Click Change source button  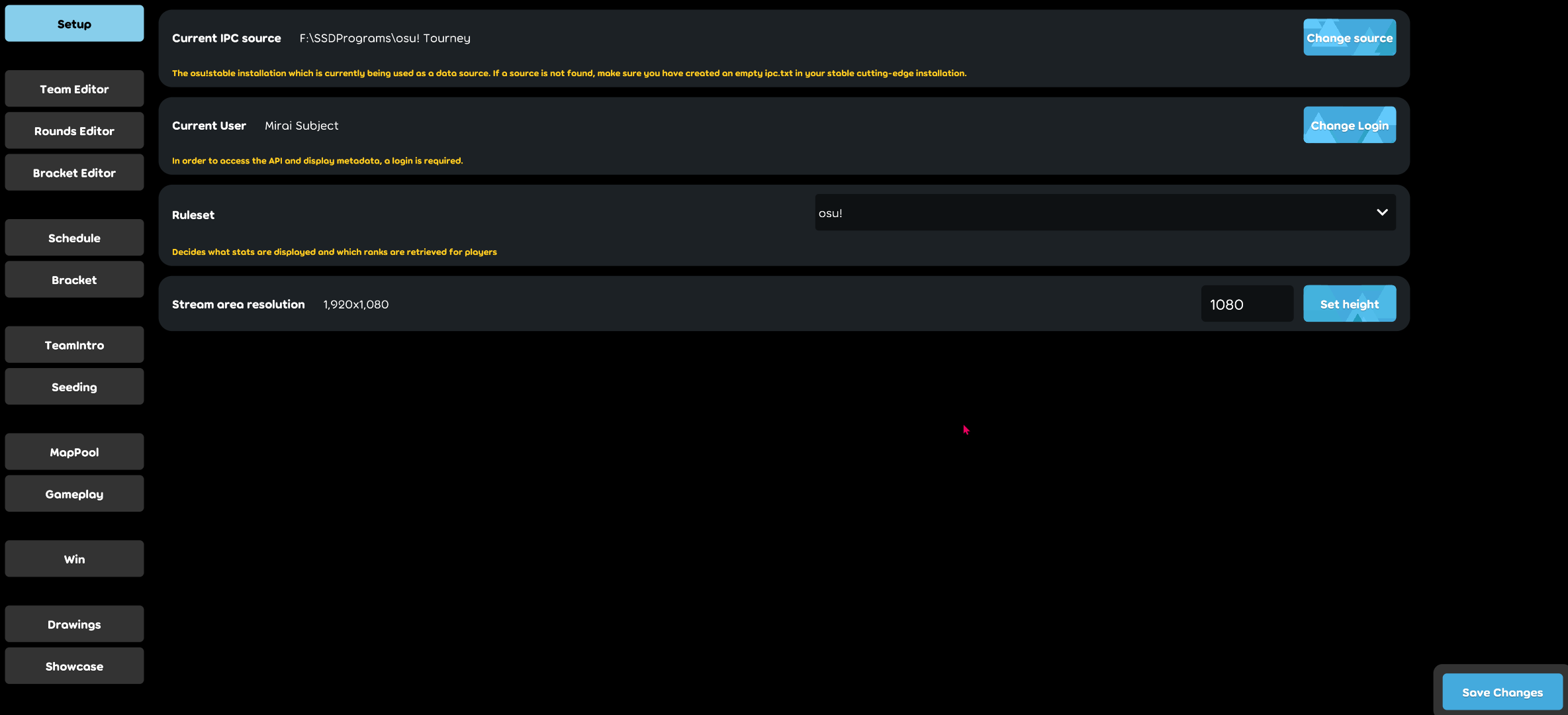click(1349, 36)
